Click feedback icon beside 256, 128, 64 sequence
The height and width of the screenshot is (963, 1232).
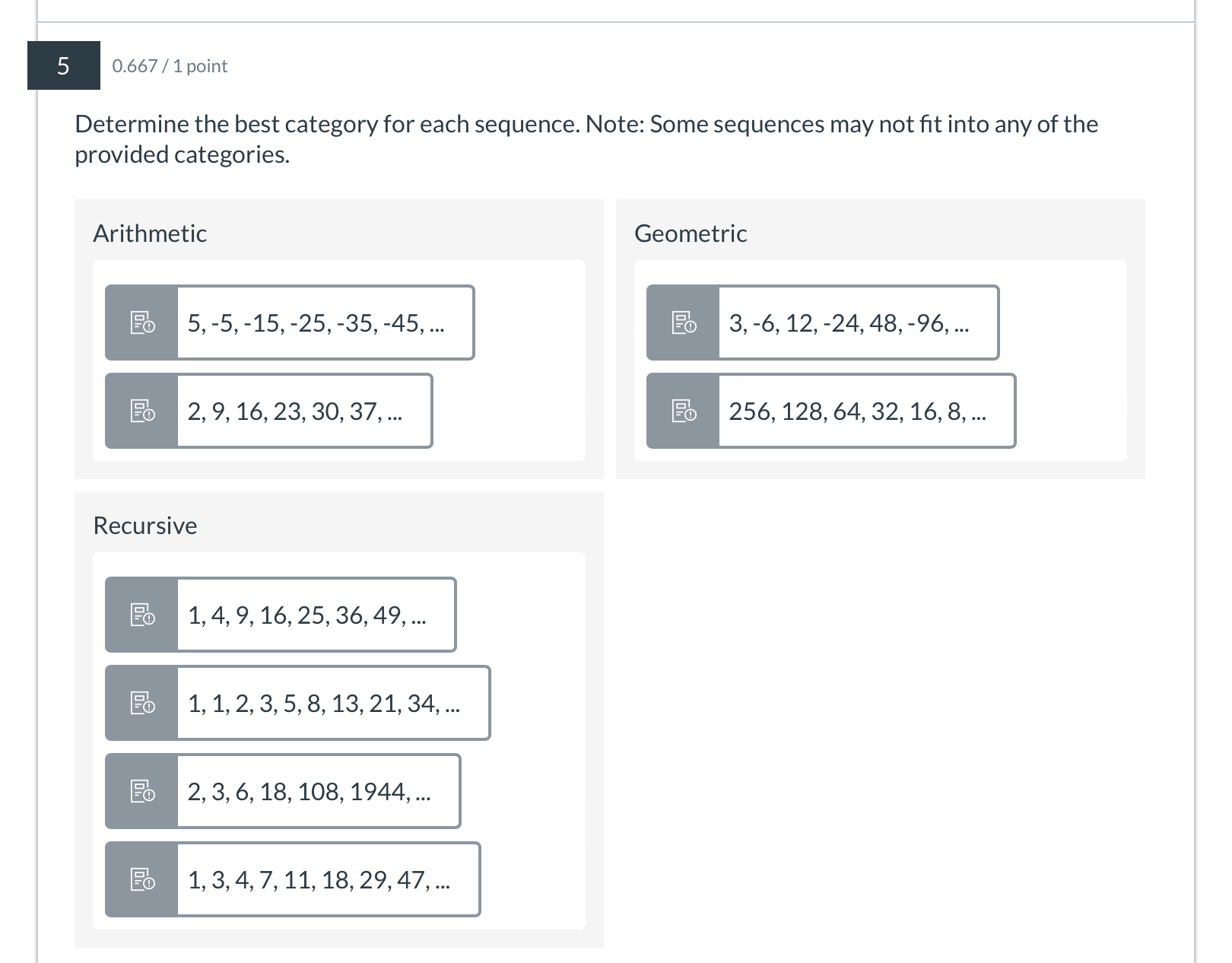coord(684,411)
